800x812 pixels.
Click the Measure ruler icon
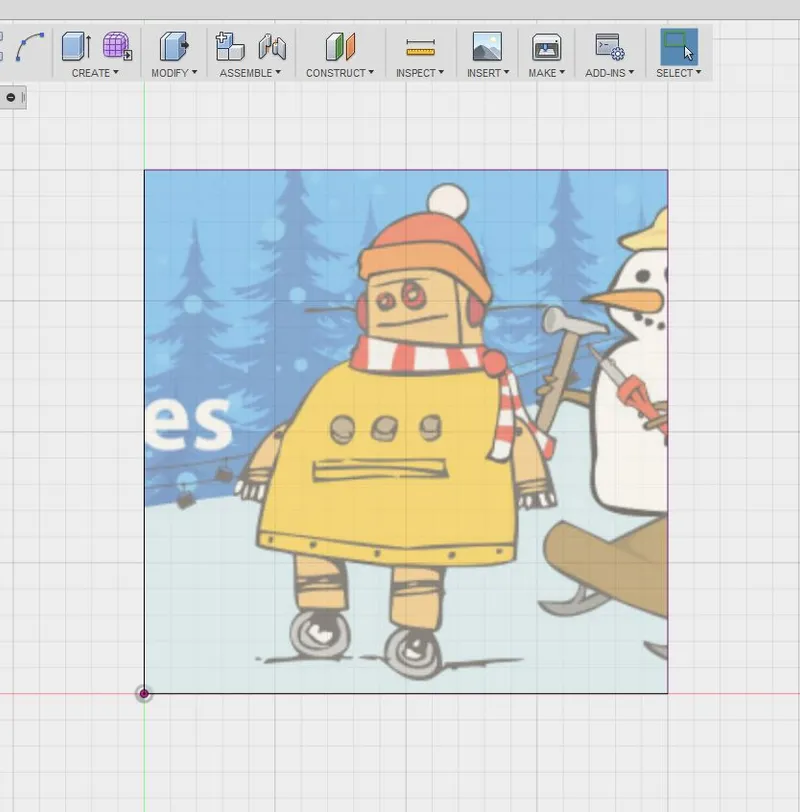pos(420,47)
